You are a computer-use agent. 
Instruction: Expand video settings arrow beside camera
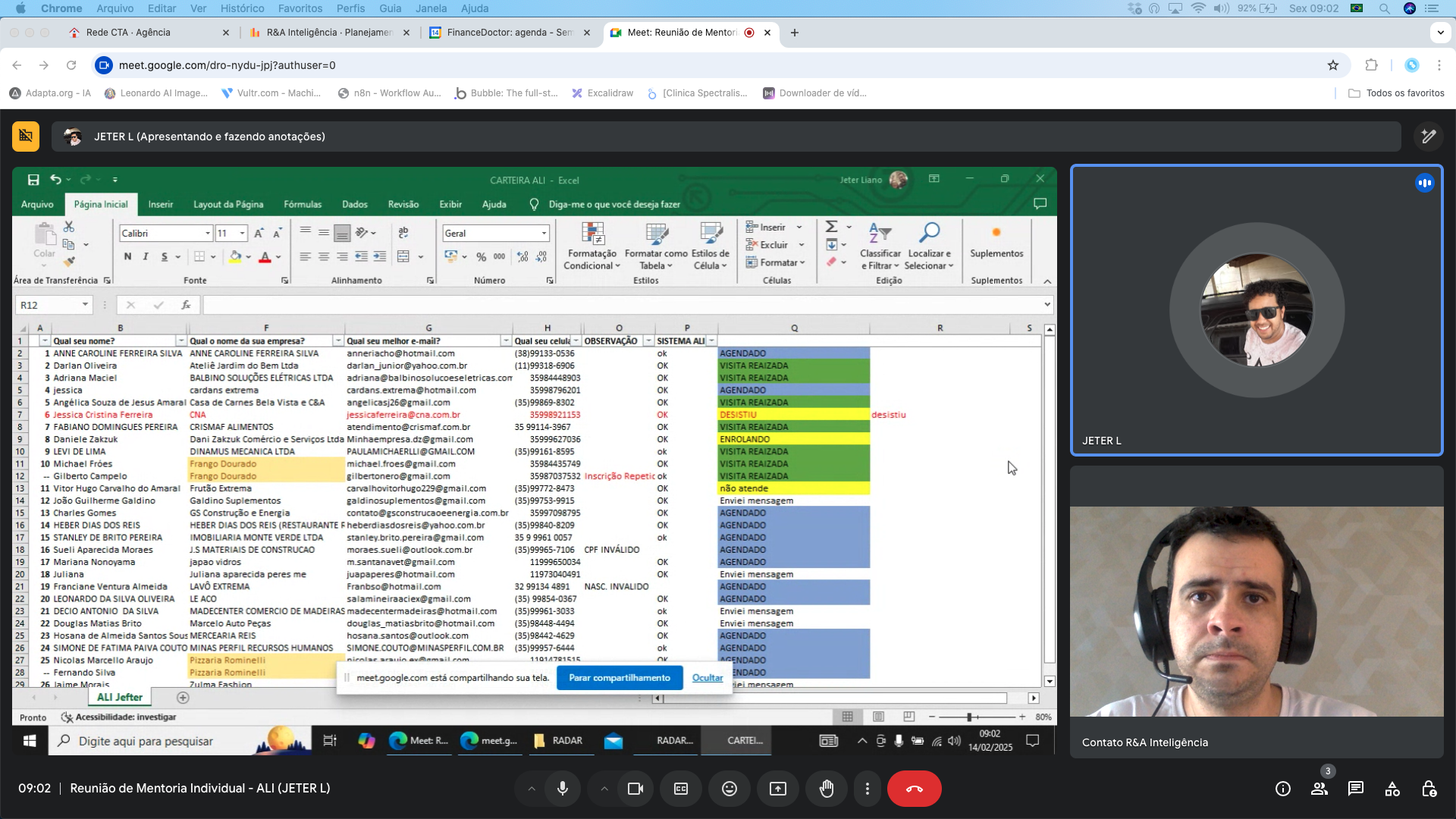coord(604,789)
